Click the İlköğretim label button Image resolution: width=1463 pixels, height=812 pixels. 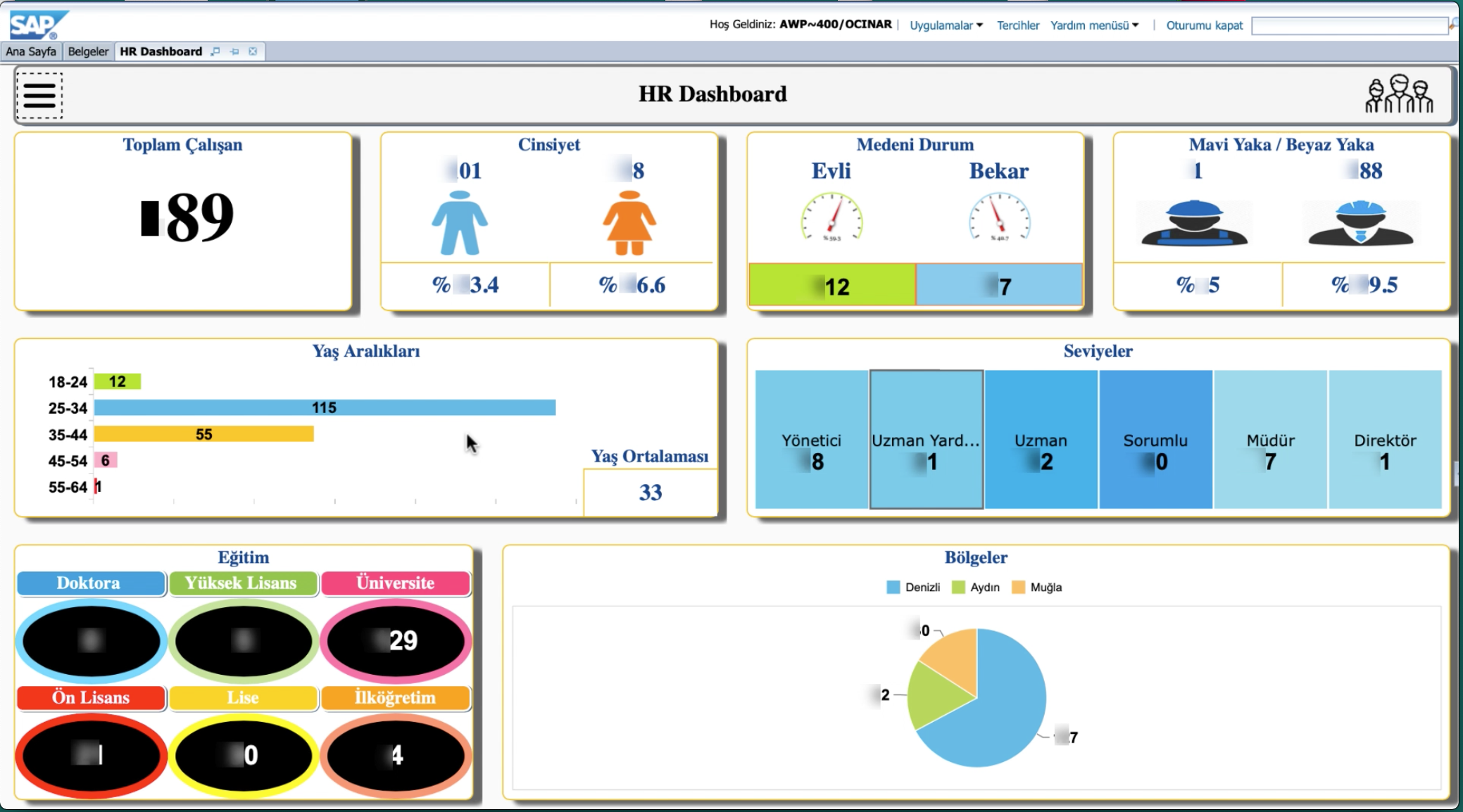point(396,697)
